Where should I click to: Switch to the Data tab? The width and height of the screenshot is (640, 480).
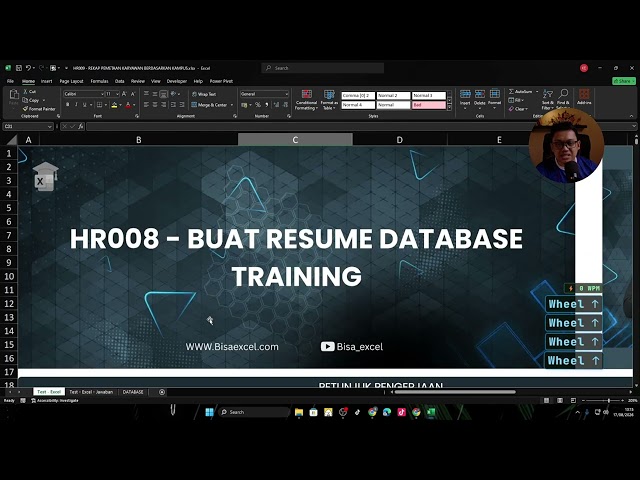point(120,81)
